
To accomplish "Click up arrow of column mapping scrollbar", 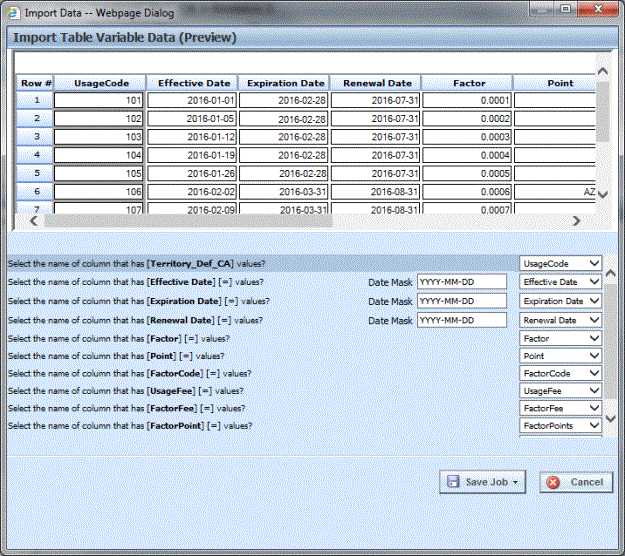I will point(610,273).
